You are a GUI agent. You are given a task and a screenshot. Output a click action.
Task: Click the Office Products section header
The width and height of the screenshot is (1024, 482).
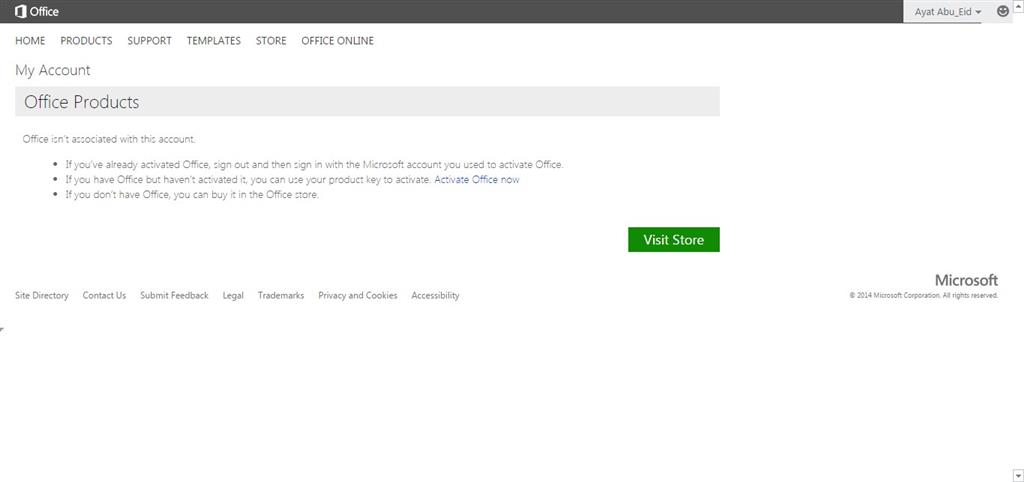tap(367, 102)
